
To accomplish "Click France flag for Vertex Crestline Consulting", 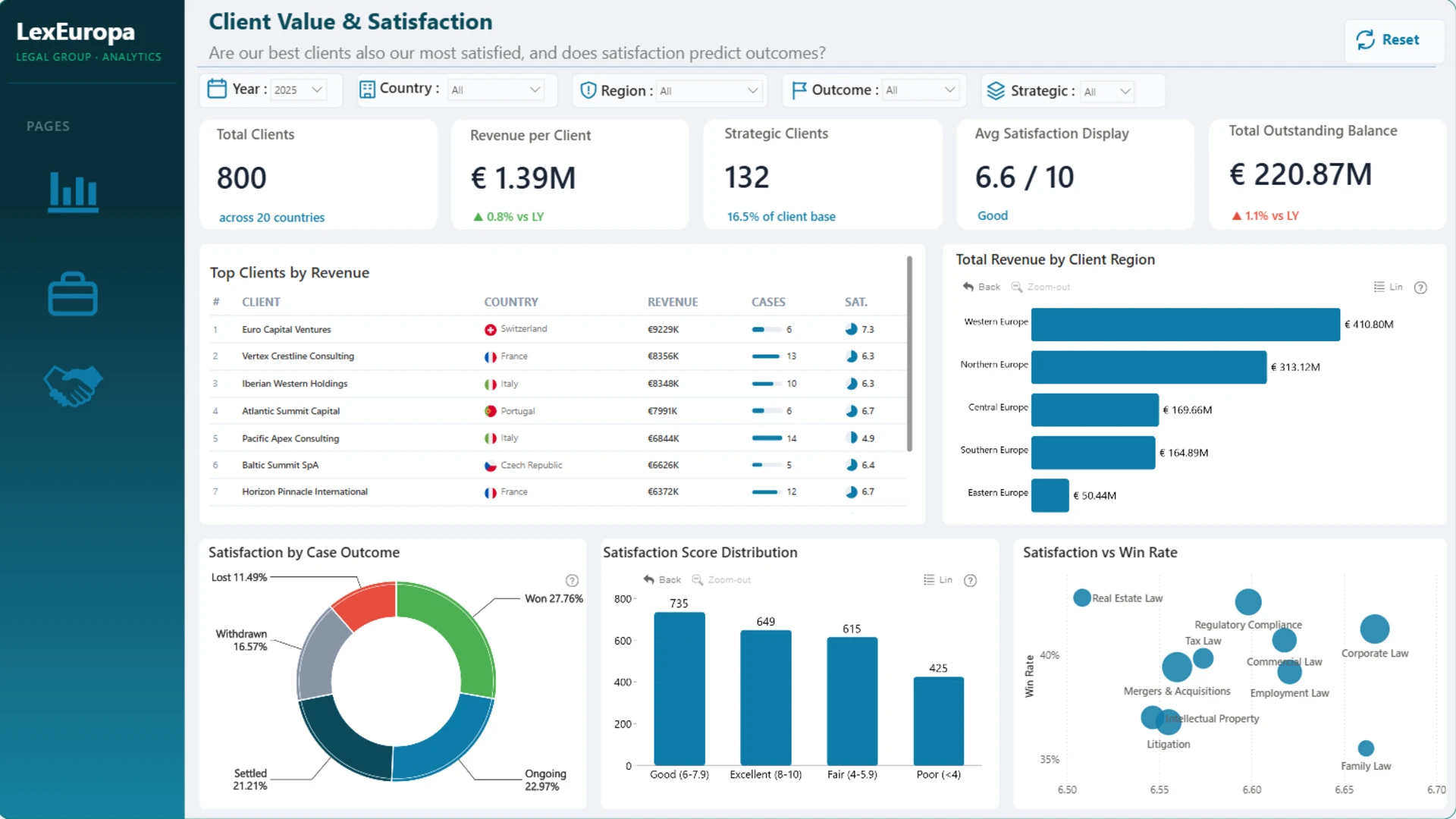I will tap(491, 356).
